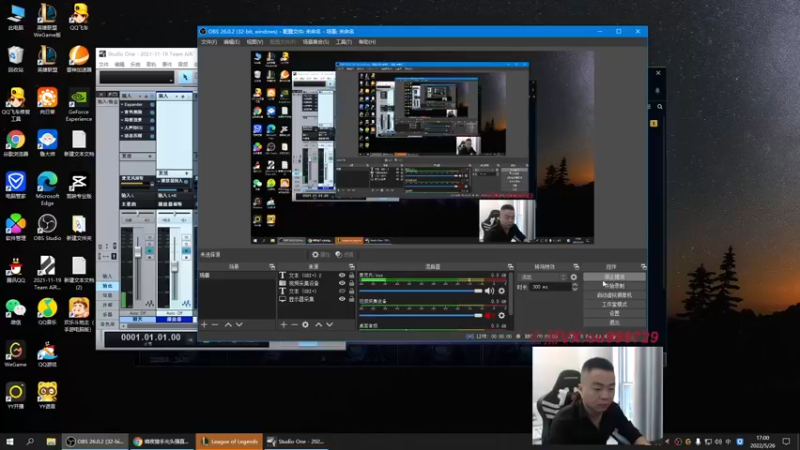Screen dimensions: 800x450
Task: Pop out the 控件 dock panel
Action: [643, 267]
